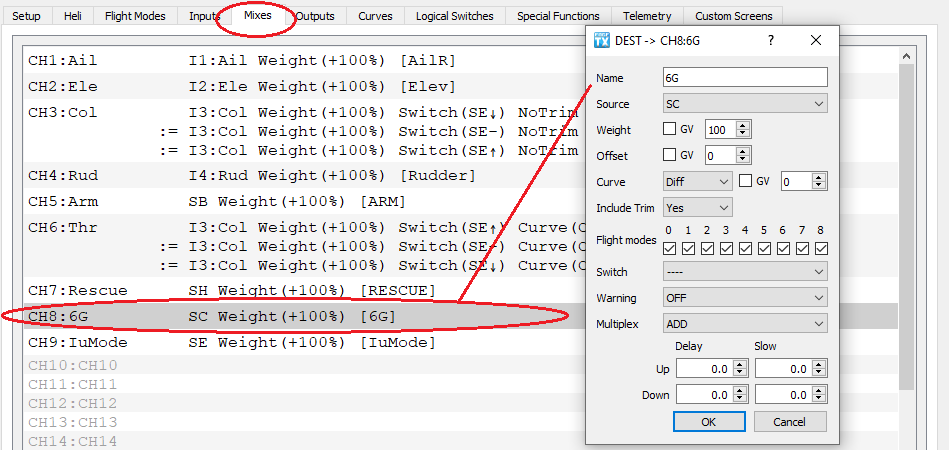Toggle flight mode 8 checkbox
Screen dimensions: 949x450
(821, 248)
